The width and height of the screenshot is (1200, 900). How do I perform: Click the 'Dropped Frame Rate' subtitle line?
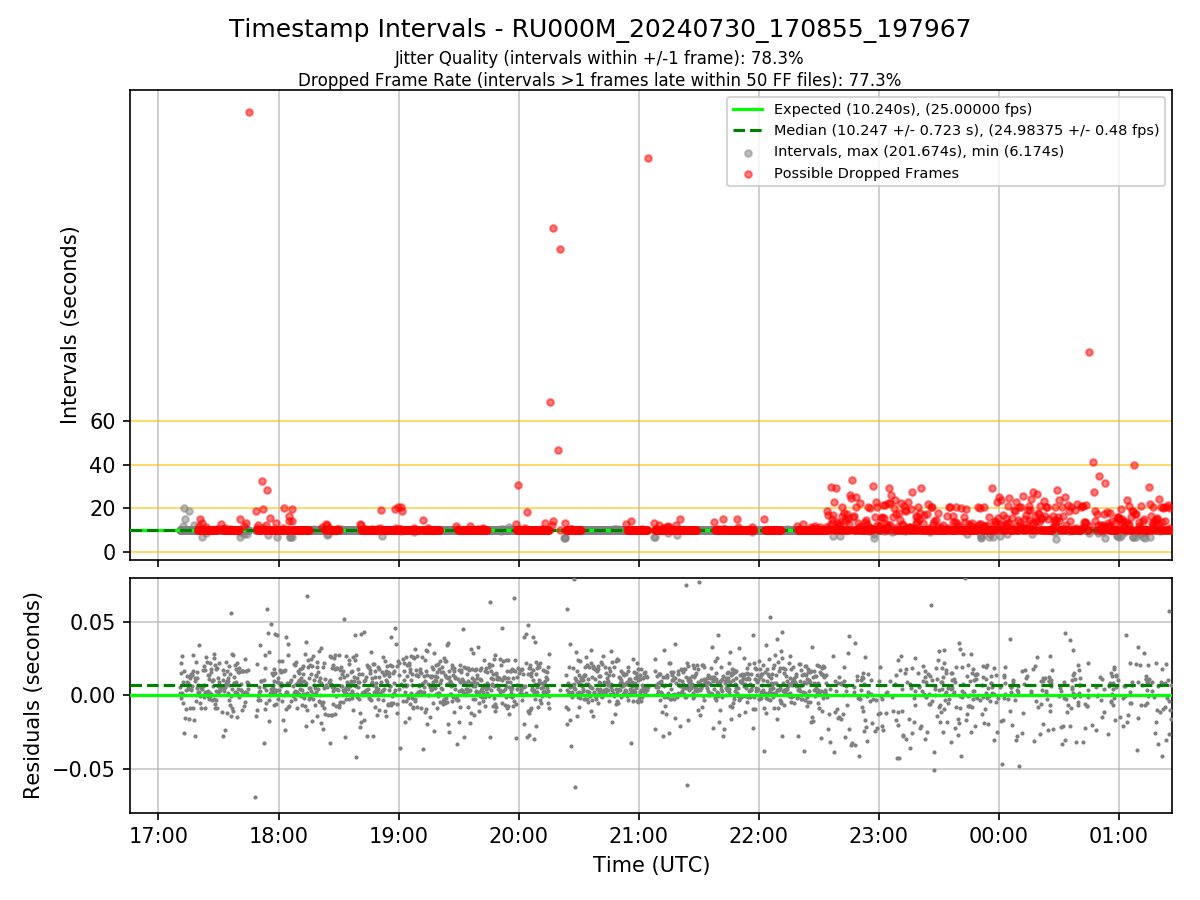click(x=599, y=79)
